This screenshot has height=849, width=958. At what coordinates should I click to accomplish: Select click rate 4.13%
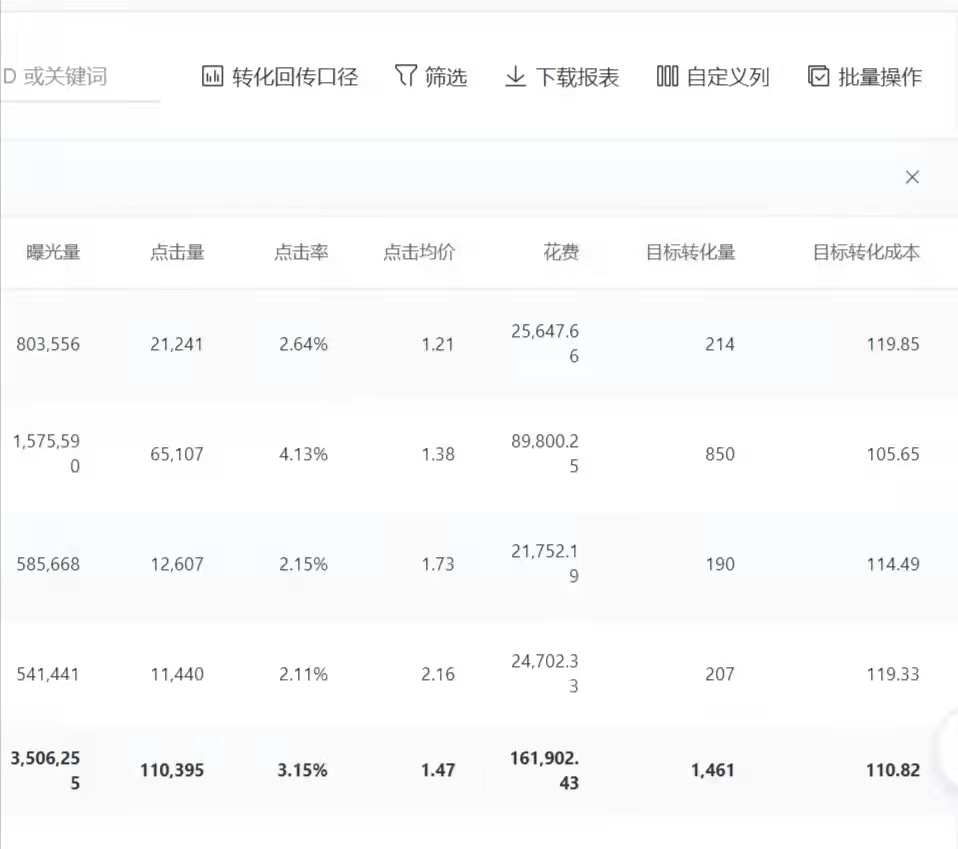coord(304,454)
